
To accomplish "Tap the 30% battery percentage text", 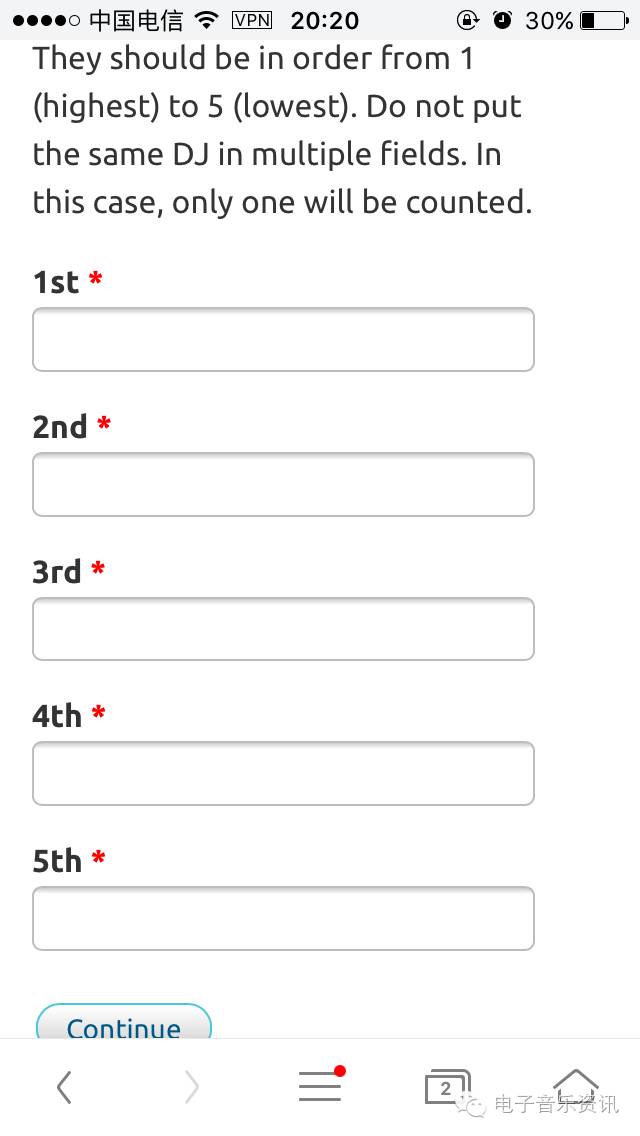I will (x=549, y=20).
